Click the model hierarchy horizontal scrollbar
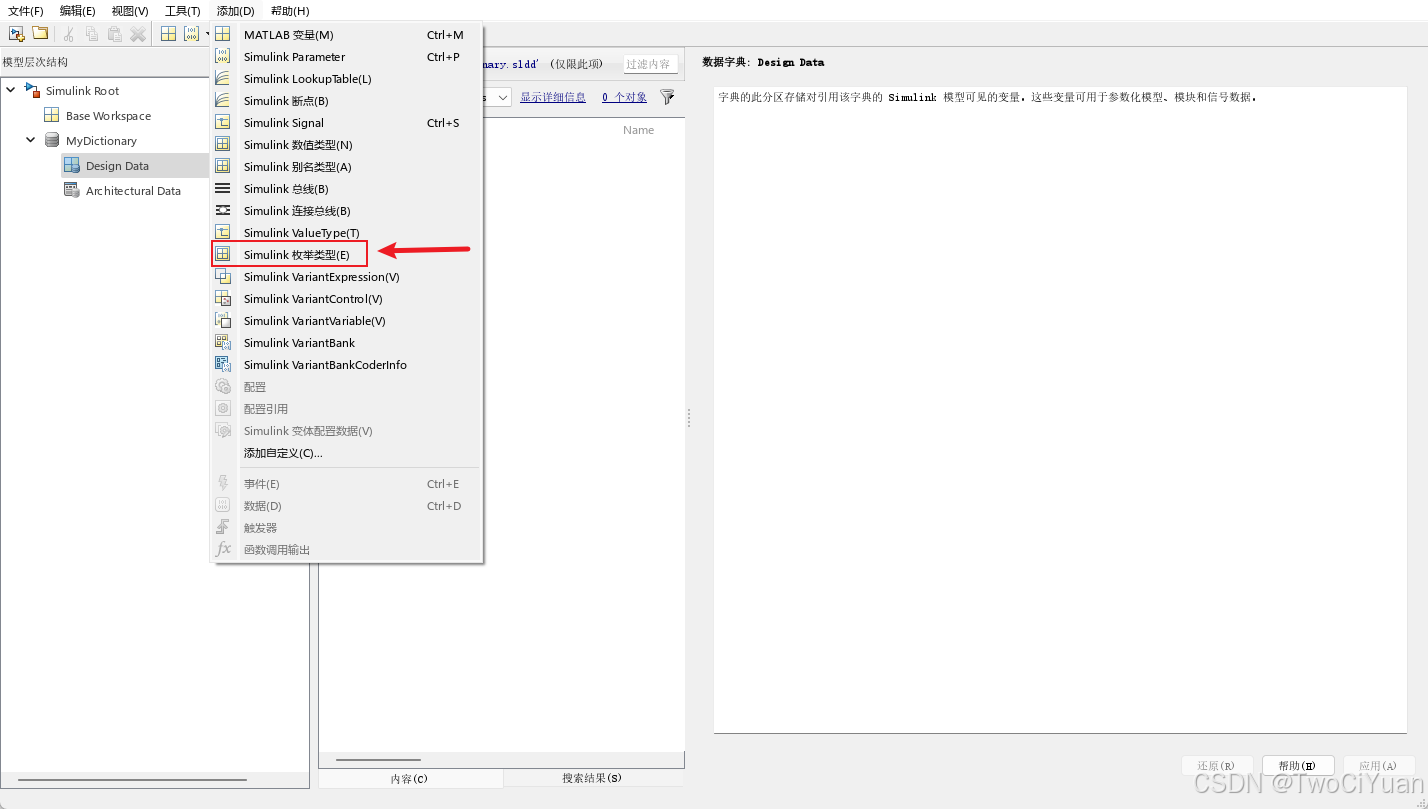Image resolution: width=1428 pixels, height=809 pixels. pyautogui.click(x=132, y=779)
